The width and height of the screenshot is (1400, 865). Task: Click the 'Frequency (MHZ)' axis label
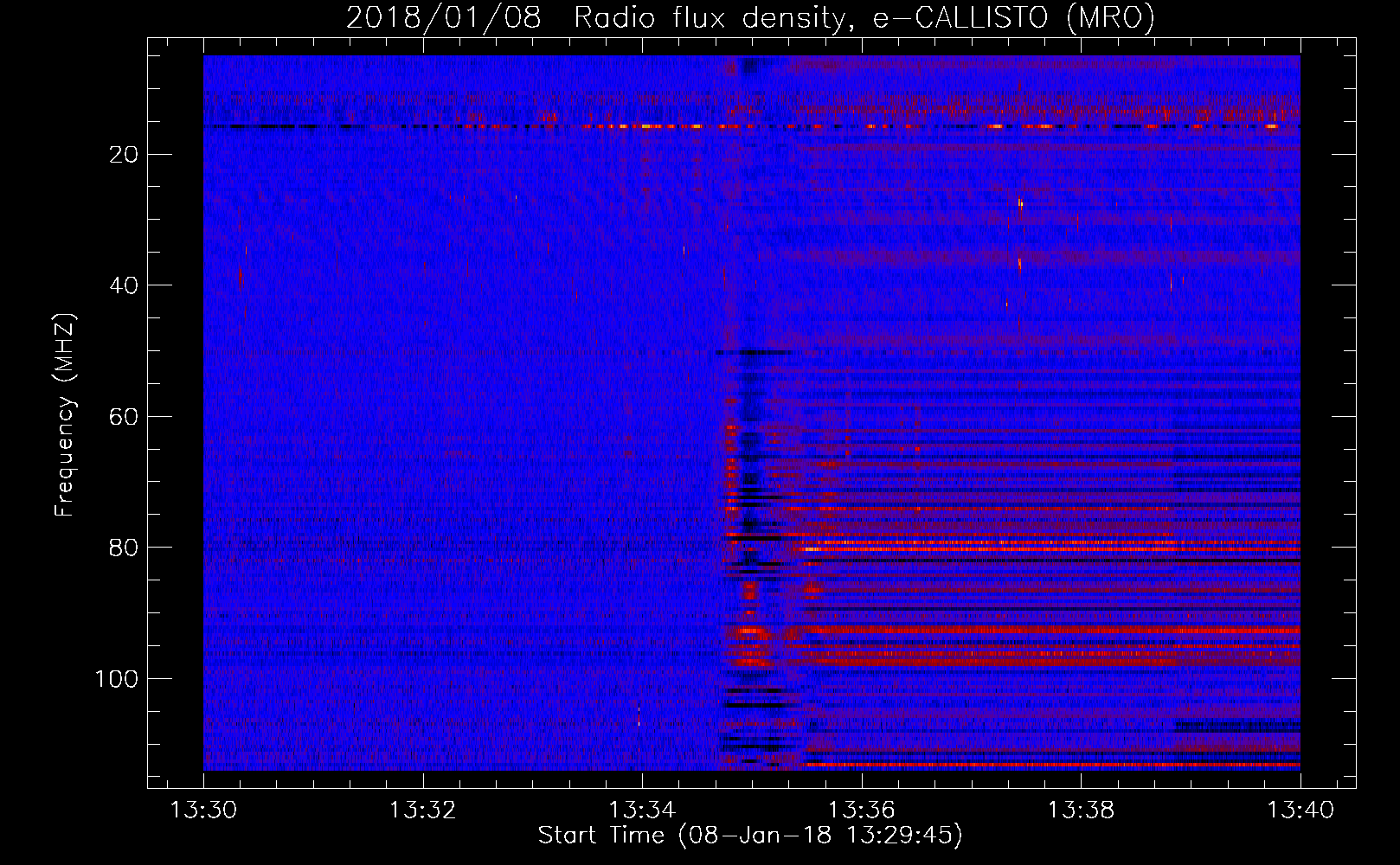(x=65, y=415)
